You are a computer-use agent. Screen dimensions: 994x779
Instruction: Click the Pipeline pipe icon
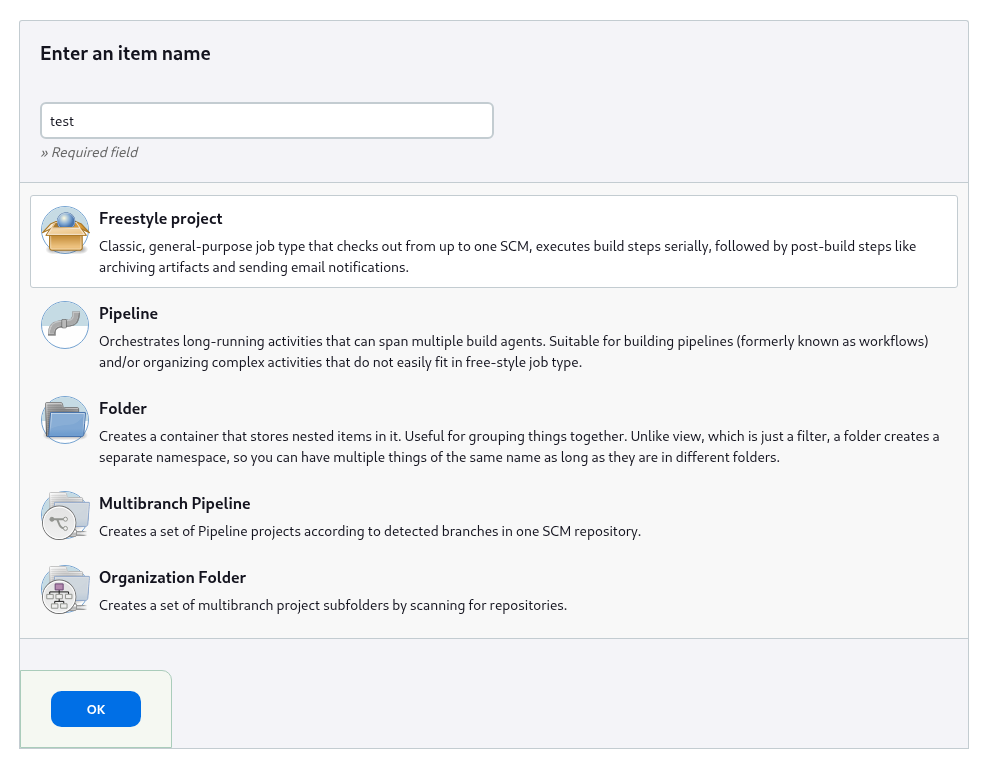pyautogui.click(x=65, y=325)
